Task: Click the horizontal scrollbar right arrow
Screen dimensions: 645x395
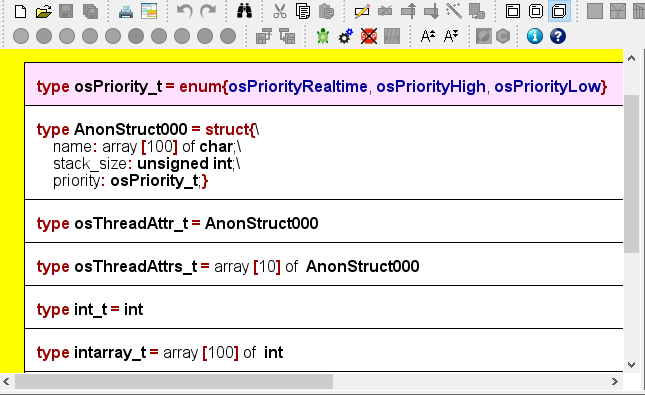Action: click(x=615, y=381)
